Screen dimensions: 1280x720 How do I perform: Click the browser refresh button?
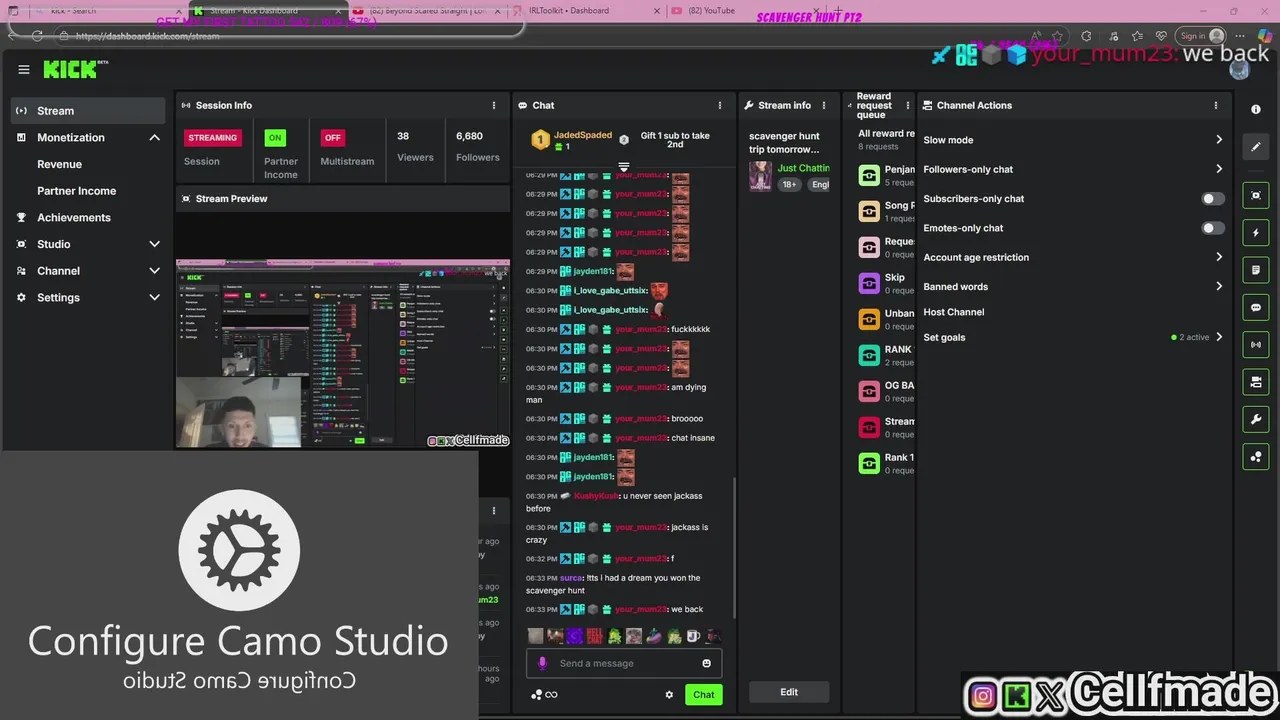[x=37, y=36]
